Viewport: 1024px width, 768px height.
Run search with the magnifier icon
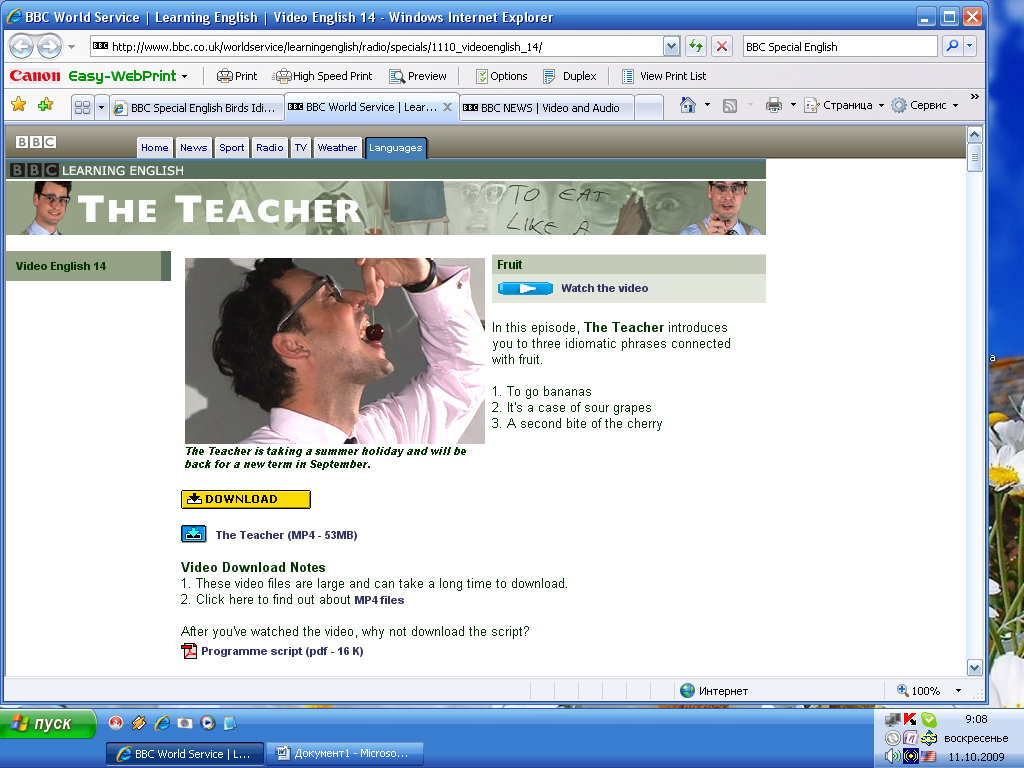[952, 46]
